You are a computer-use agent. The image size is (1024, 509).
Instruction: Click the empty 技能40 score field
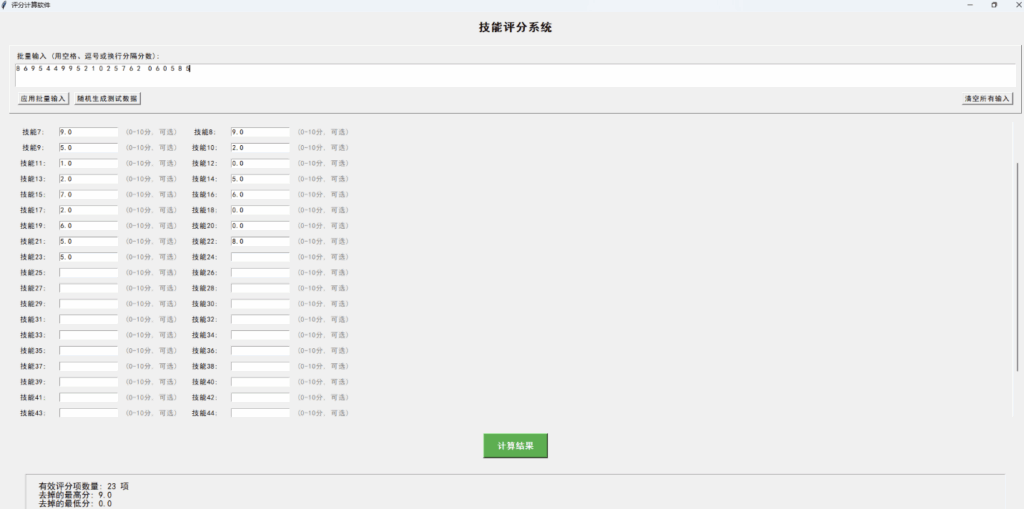pyautogui.click(x=260, y=382)
